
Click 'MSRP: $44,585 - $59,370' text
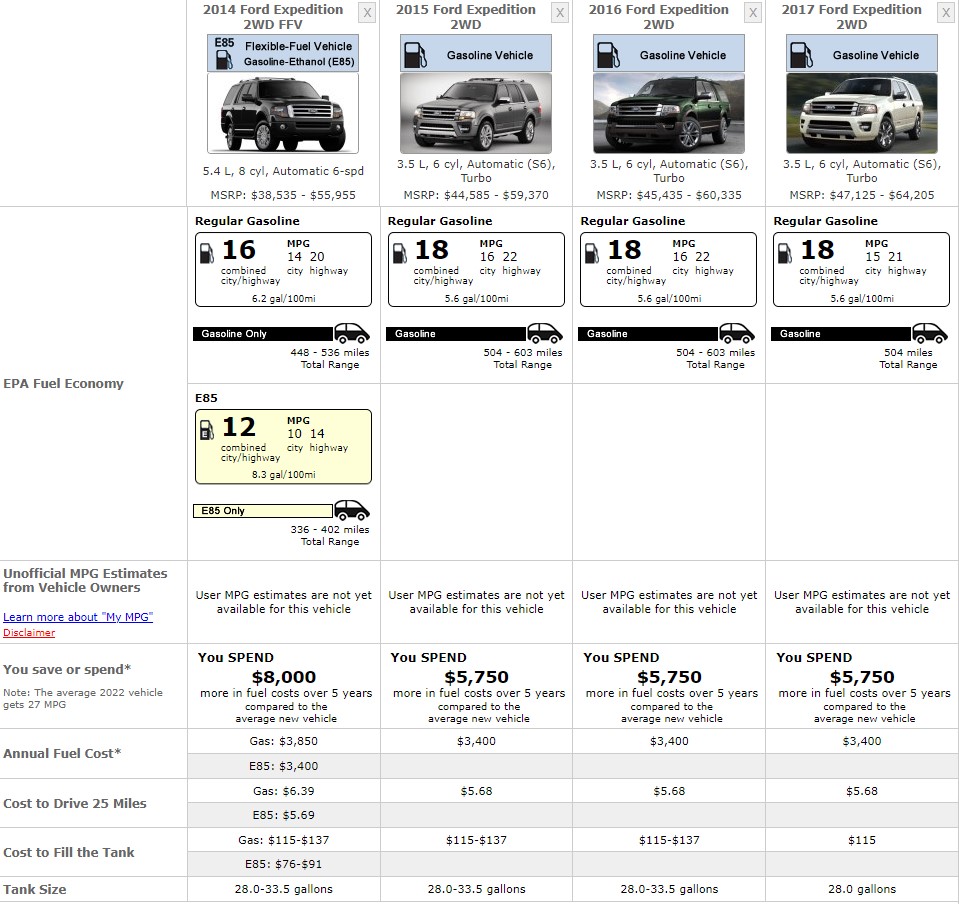click(x=476, y=195)
